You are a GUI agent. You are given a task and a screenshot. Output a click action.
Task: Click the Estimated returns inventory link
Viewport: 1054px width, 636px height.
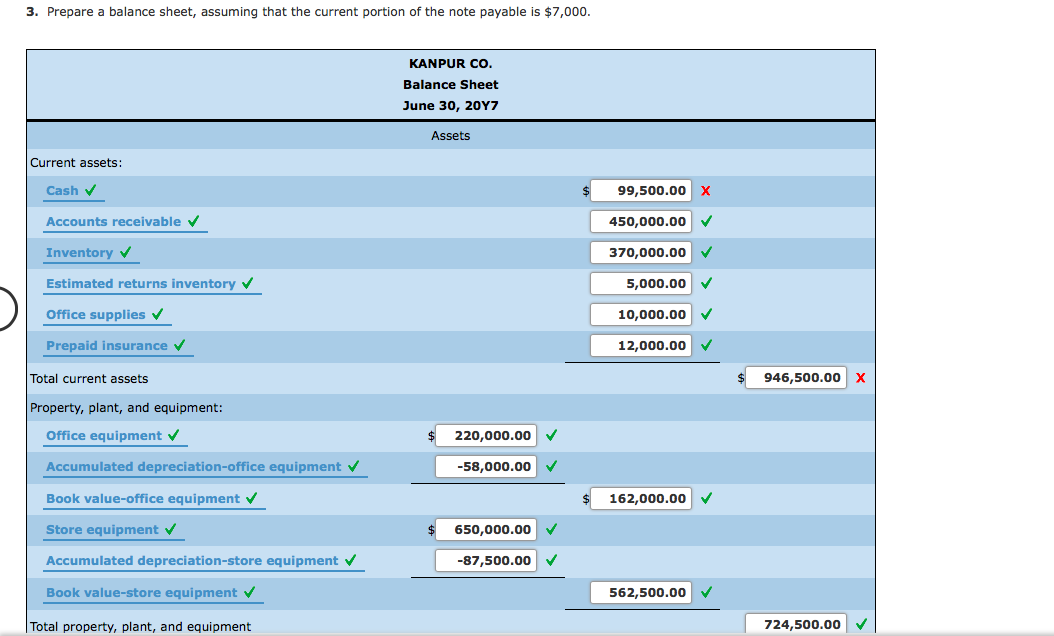[x=144, y=283]
